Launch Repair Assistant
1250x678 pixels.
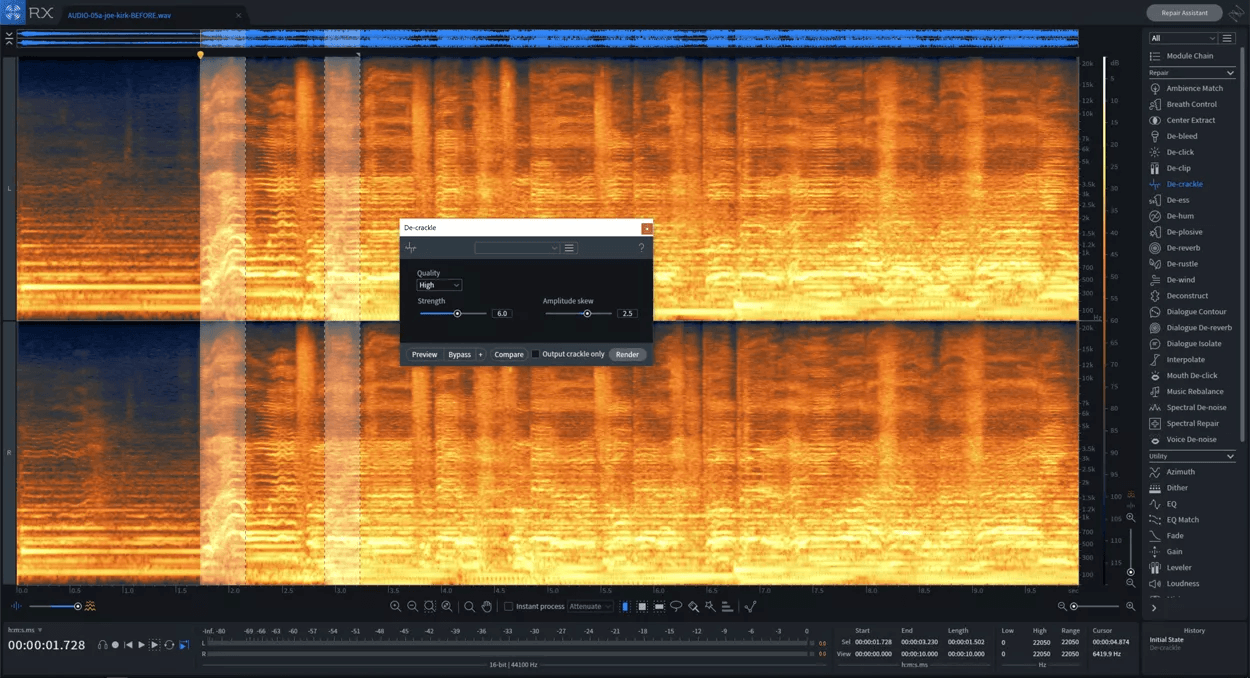tap(1184, 13)
